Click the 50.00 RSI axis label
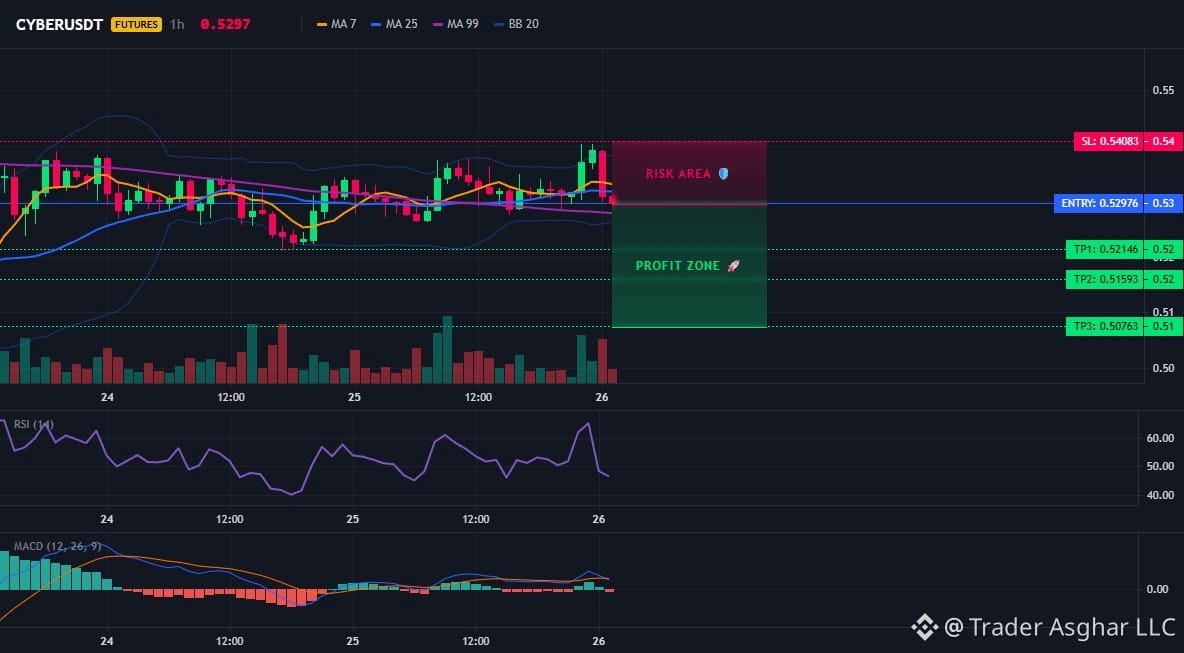1184x653 pixels. click(x=1161, y=467)
